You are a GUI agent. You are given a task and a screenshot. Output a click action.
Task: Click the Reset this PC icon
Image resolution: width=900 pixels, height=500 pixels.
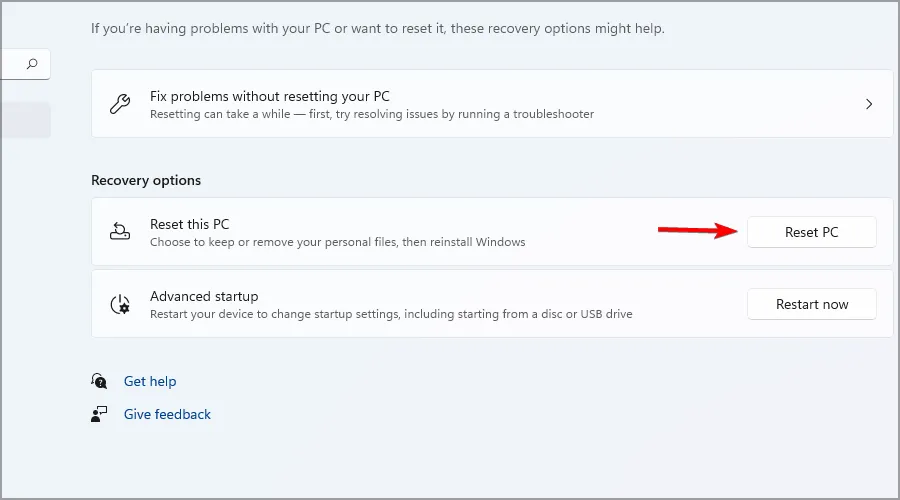click(119, 232)
